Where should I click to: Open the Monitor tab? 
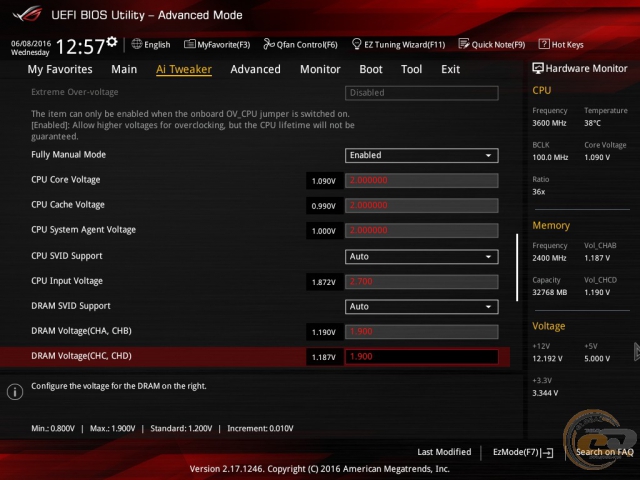point(320,69)
